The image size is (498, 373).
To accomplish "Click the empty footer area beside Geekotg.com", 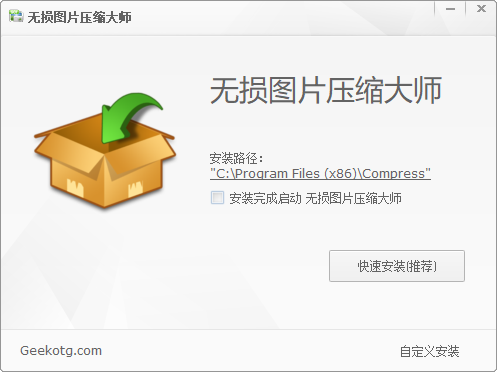I will click(250, 351).
